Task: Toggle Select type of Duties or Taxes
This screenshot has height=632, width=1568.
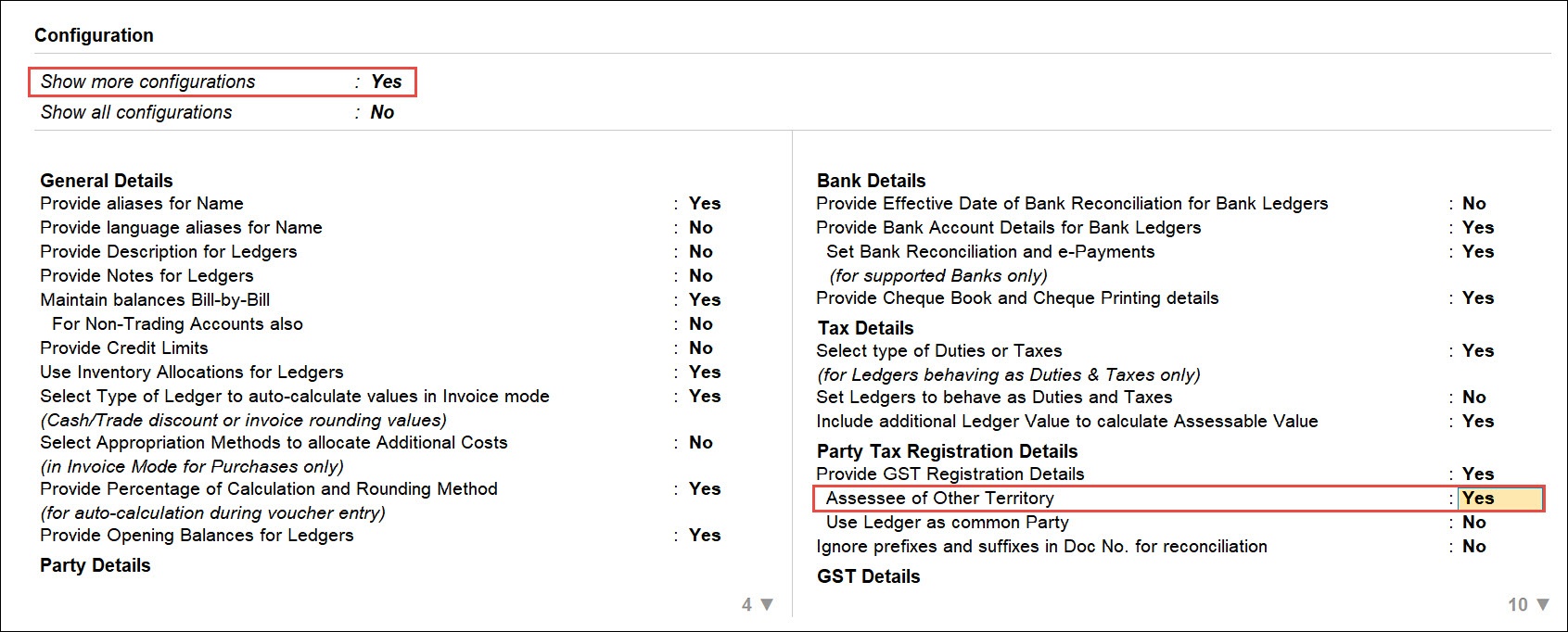Action: click(x=1478, y=350)
